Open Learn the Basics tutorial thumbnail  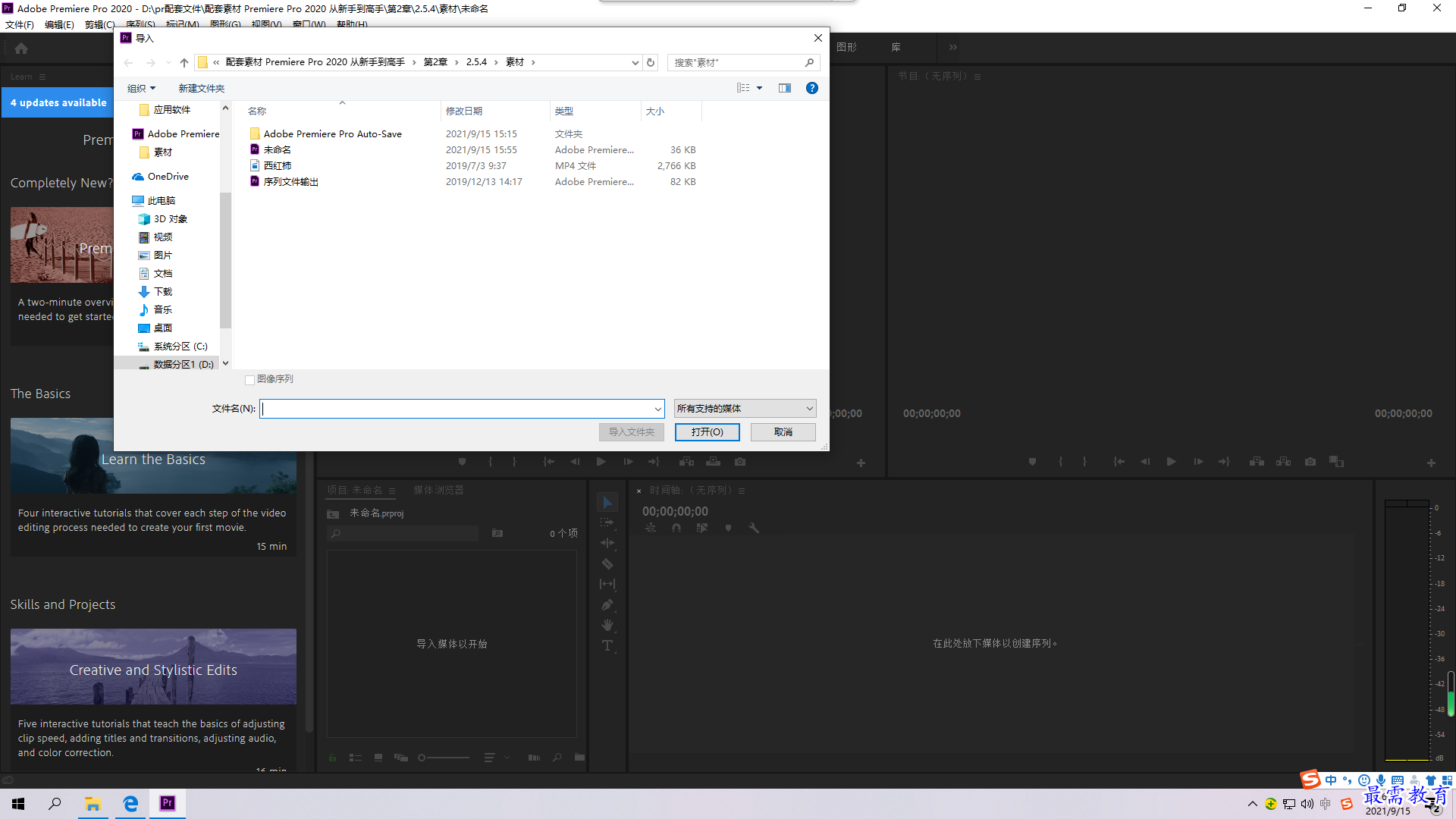click(x=153, y=456)
